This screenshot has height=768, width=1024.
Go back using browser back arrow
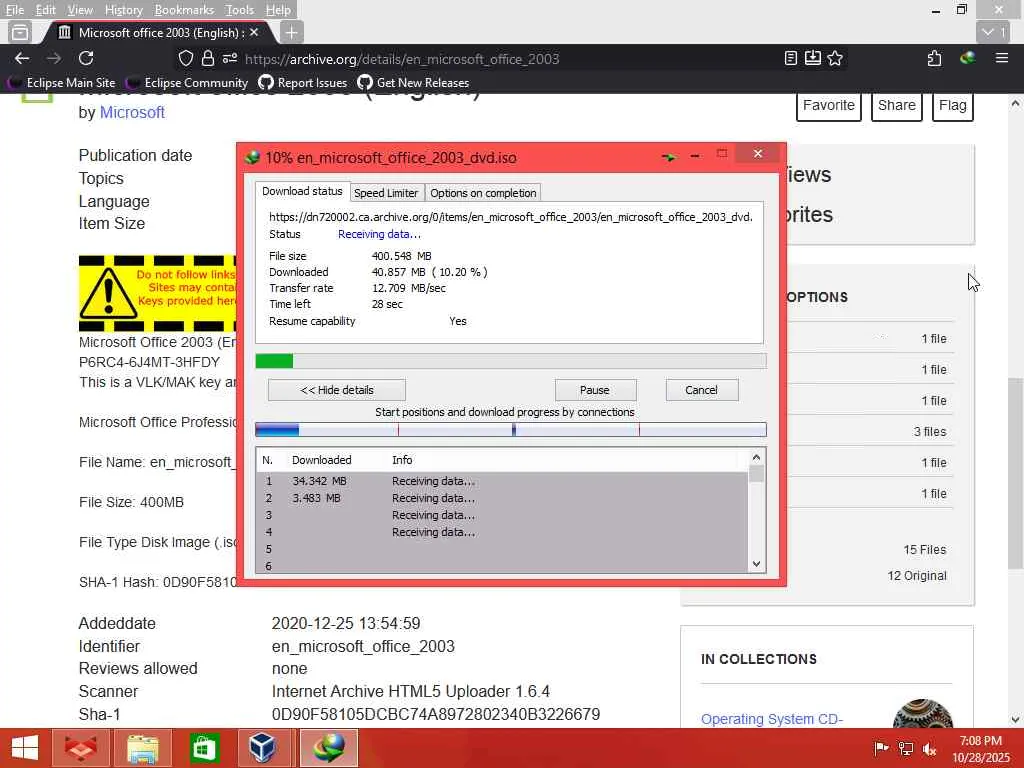click(x=22, y=59)
